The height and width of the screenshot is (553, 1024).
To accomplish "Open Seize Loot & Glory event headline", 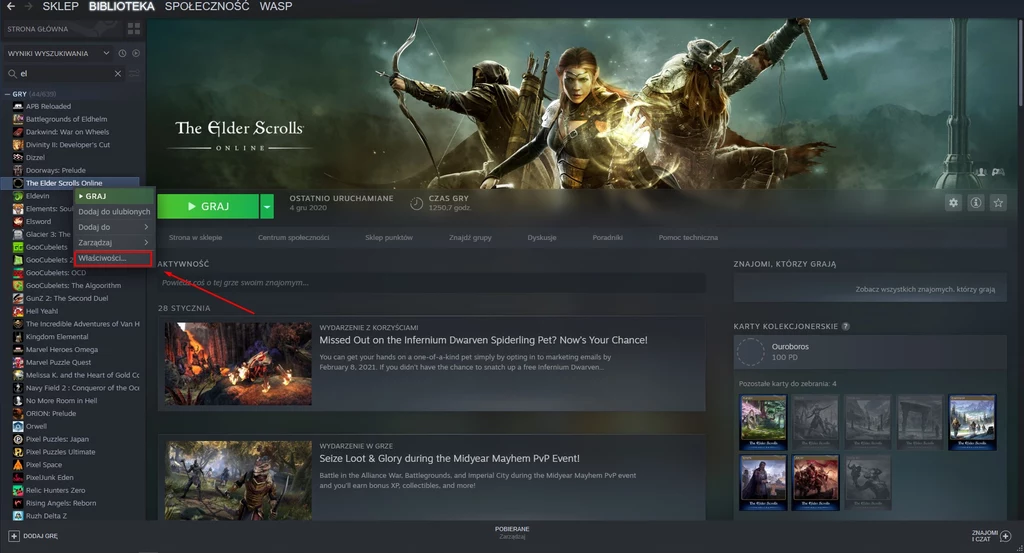I will [x=449, y=458].
